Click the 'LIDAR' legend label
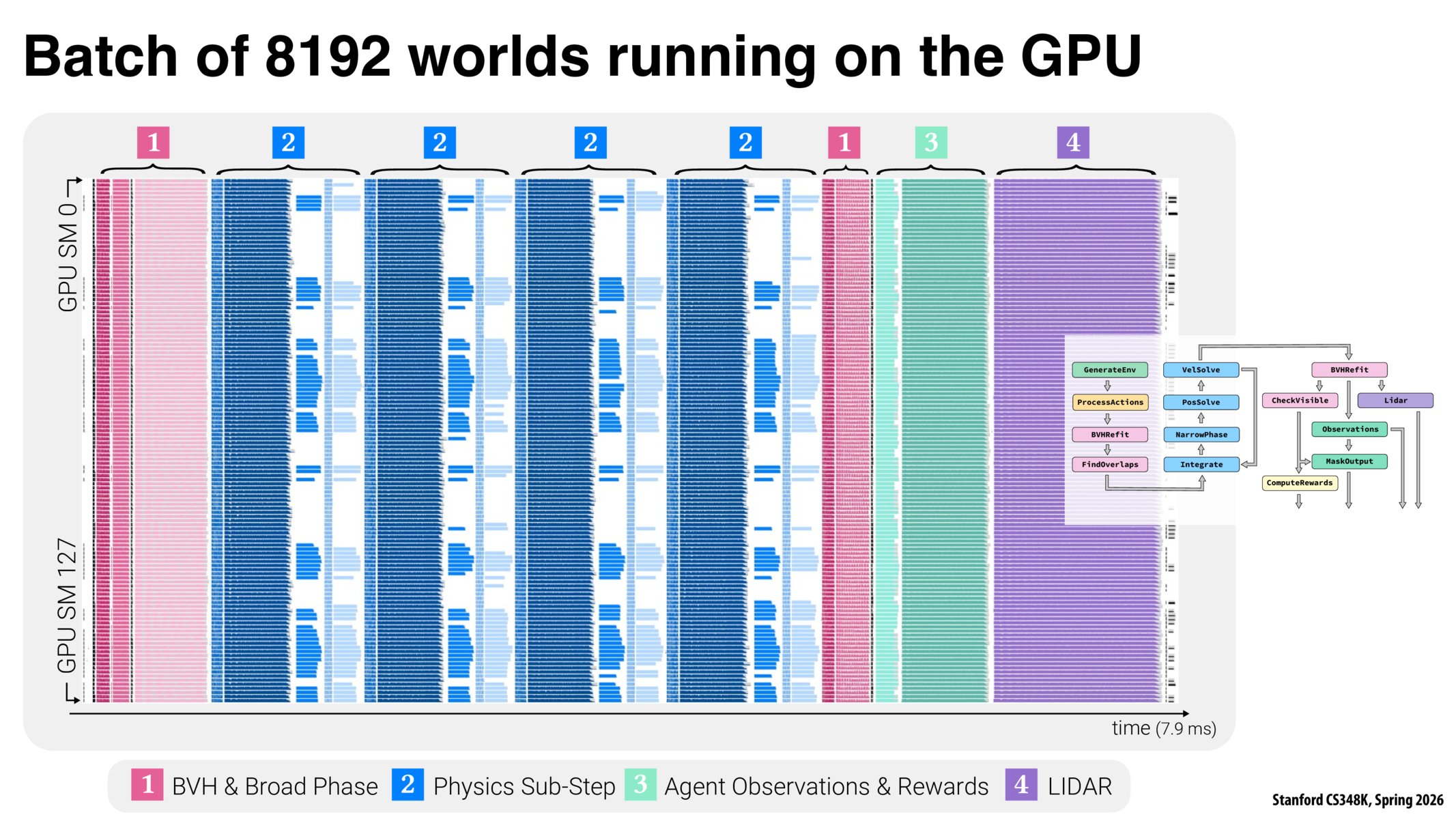Image resolution: width=1456 pixels, height=819 pixels. click(x=1080, y=786)
